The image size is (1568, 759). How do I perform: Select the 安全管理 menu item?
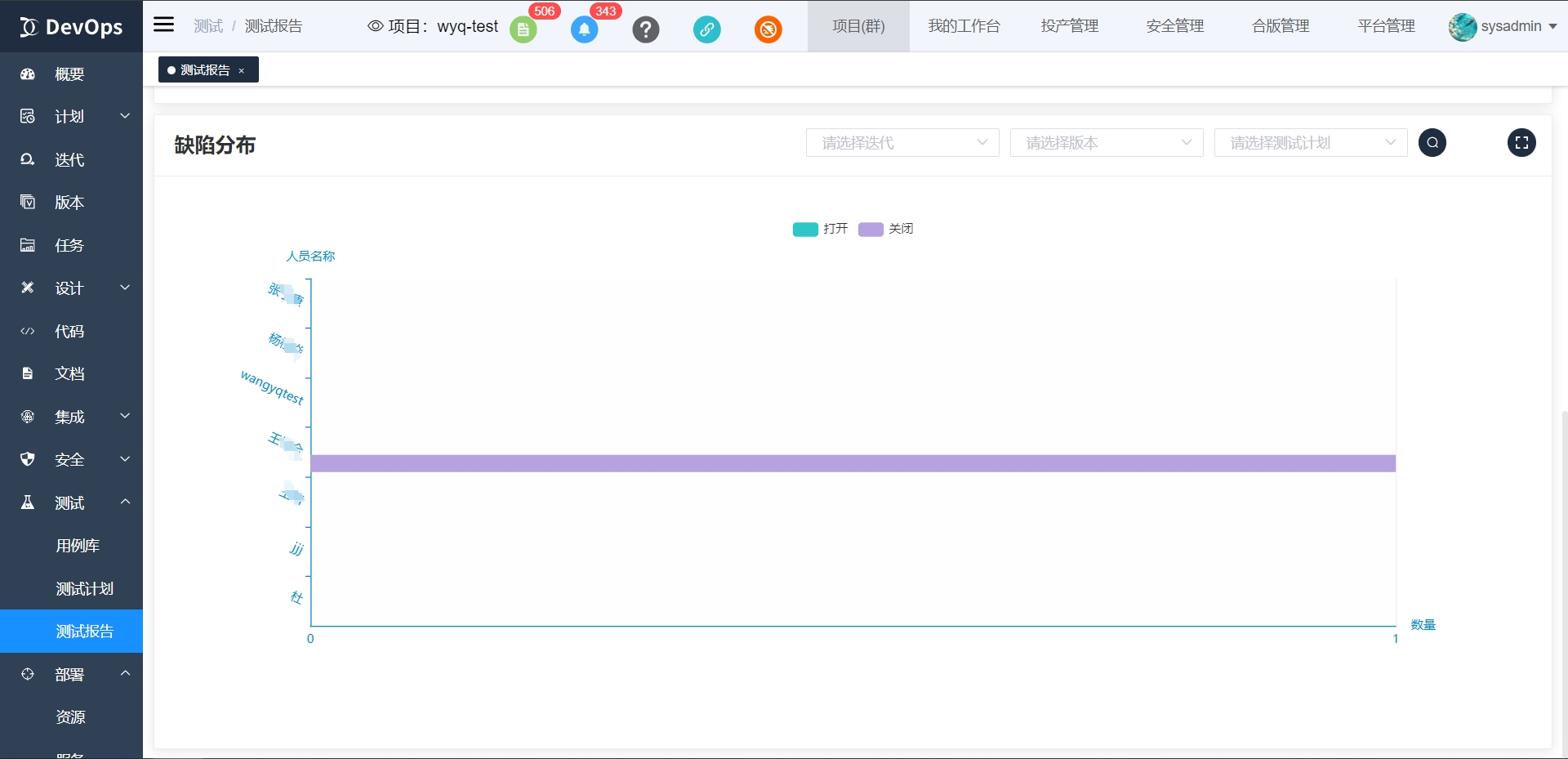coord(1174,25)
